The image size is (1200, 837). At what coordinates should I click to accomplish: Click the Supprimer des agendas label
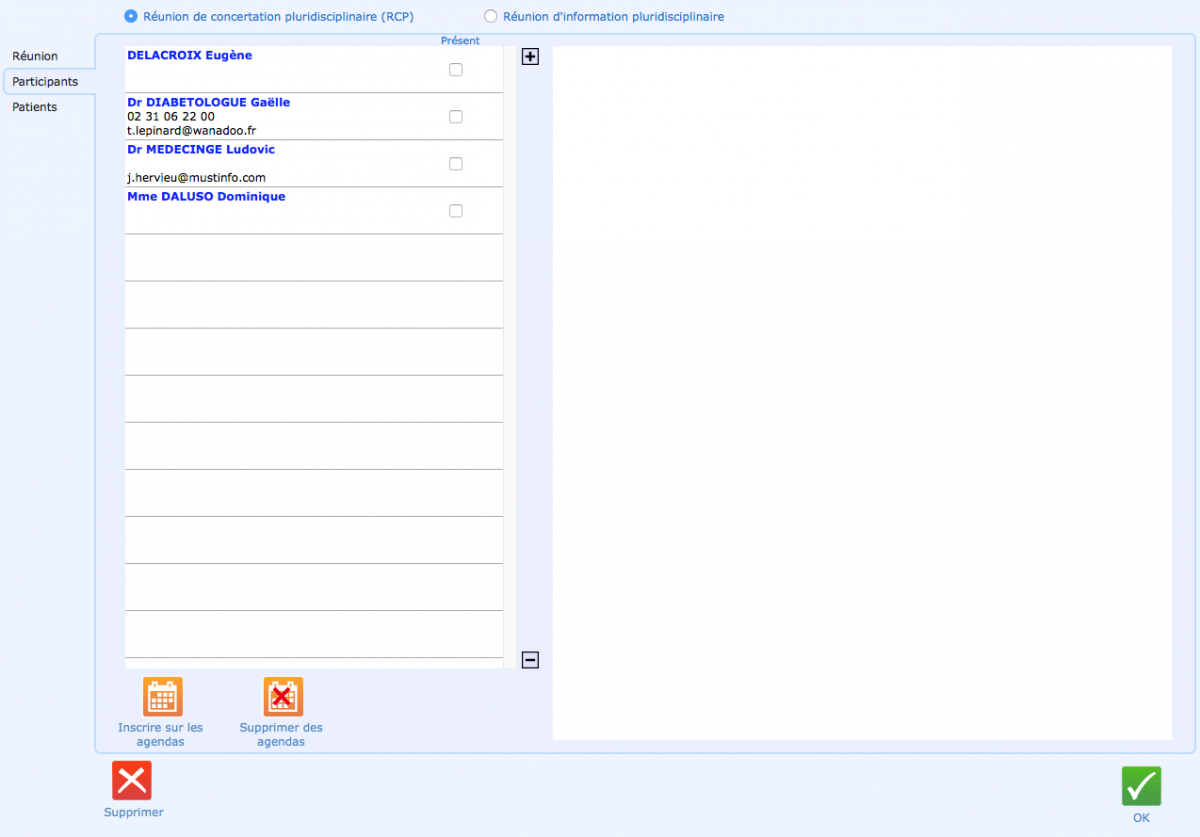coord(281,735)
